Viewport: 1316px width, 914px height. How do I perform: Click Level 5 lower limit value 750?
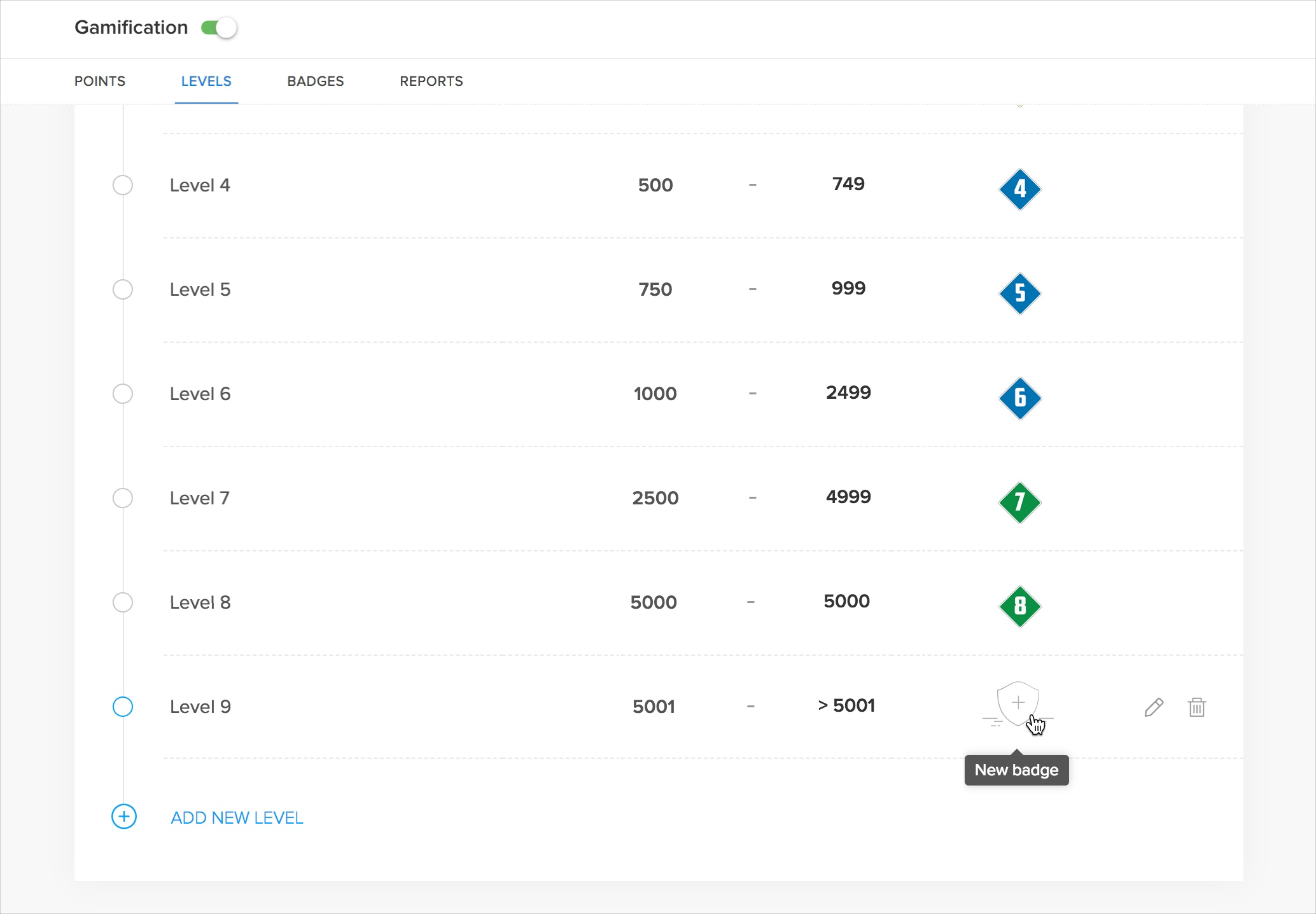[x=655, y=289]
